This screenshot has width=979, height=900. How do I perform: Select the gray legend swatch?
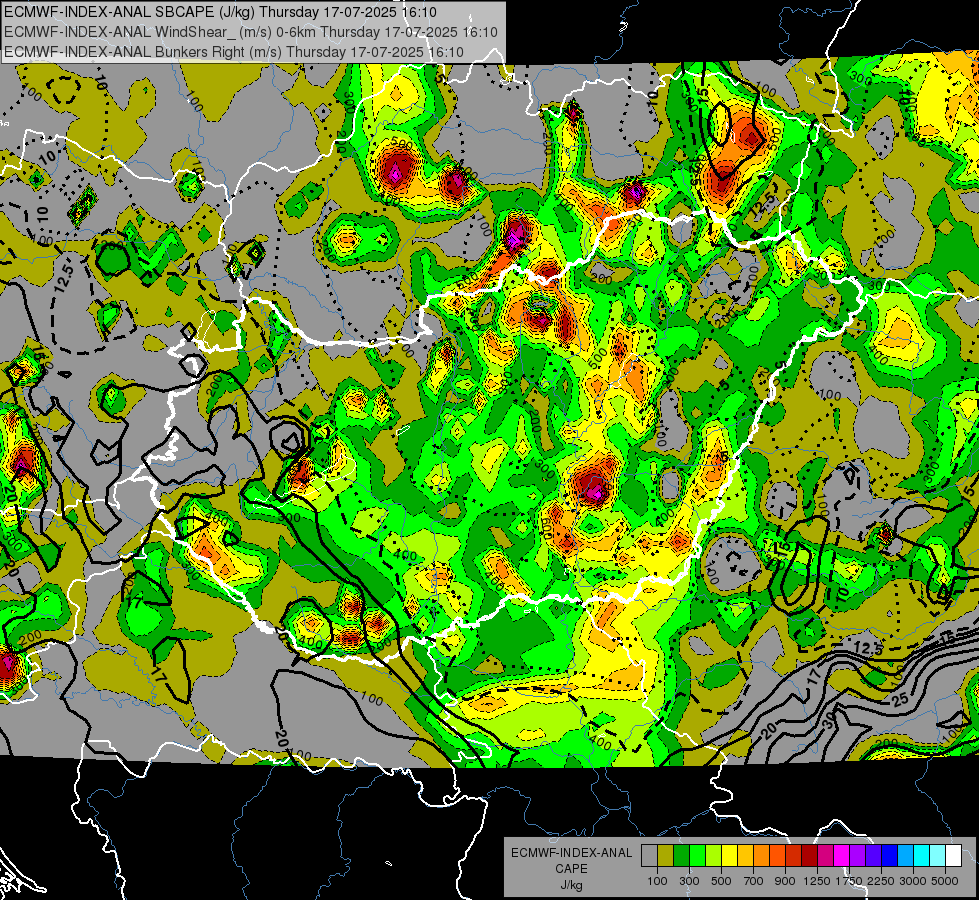[649, 856]
